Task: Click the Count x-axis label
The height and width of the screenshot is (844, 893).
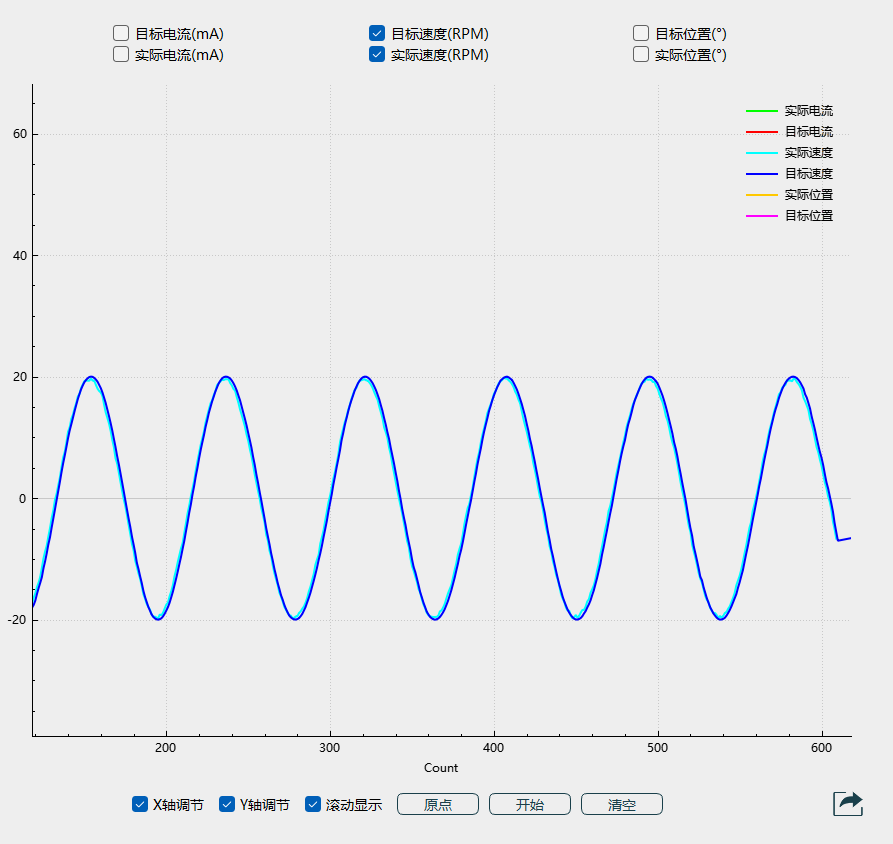Action: click(x=440, y=768)
